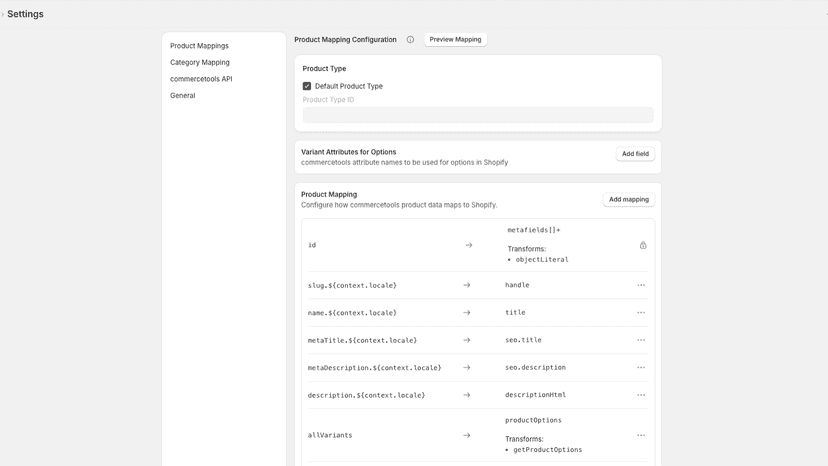
Task: Click the descriptionHtml target text
Action: click(535, 395)
